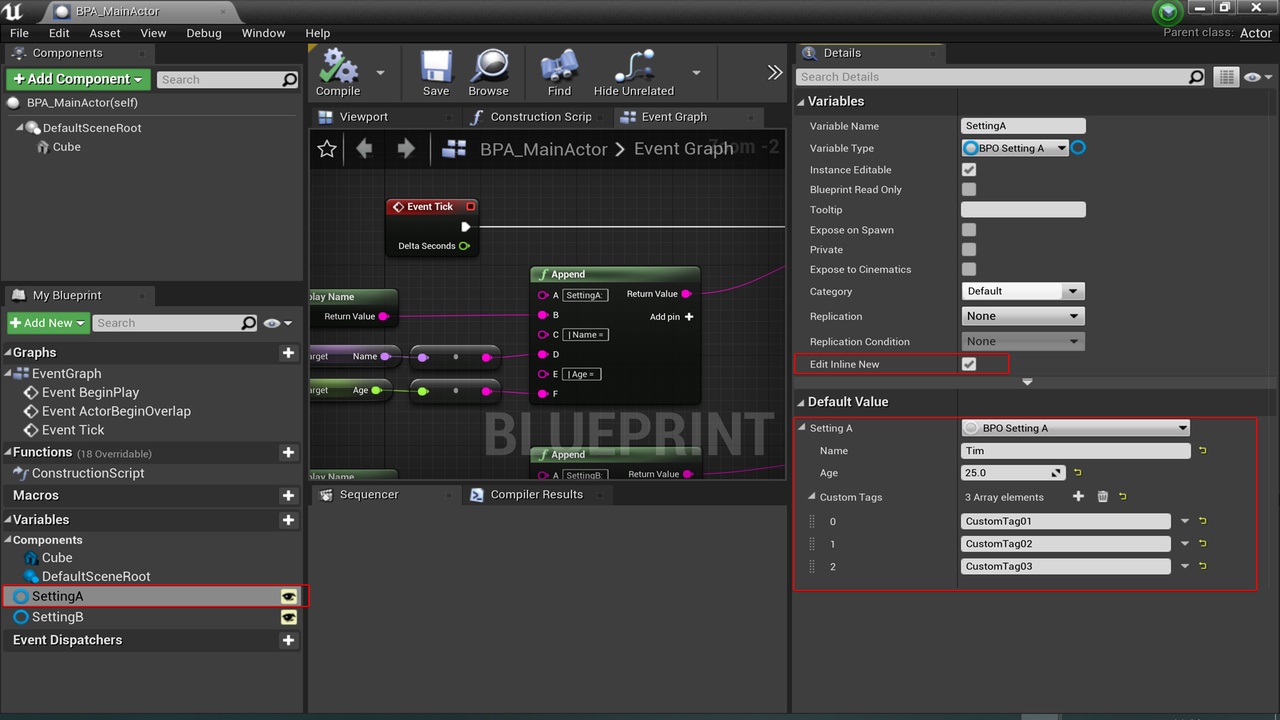Collapse the Custom Tags array

coord(812,497)
